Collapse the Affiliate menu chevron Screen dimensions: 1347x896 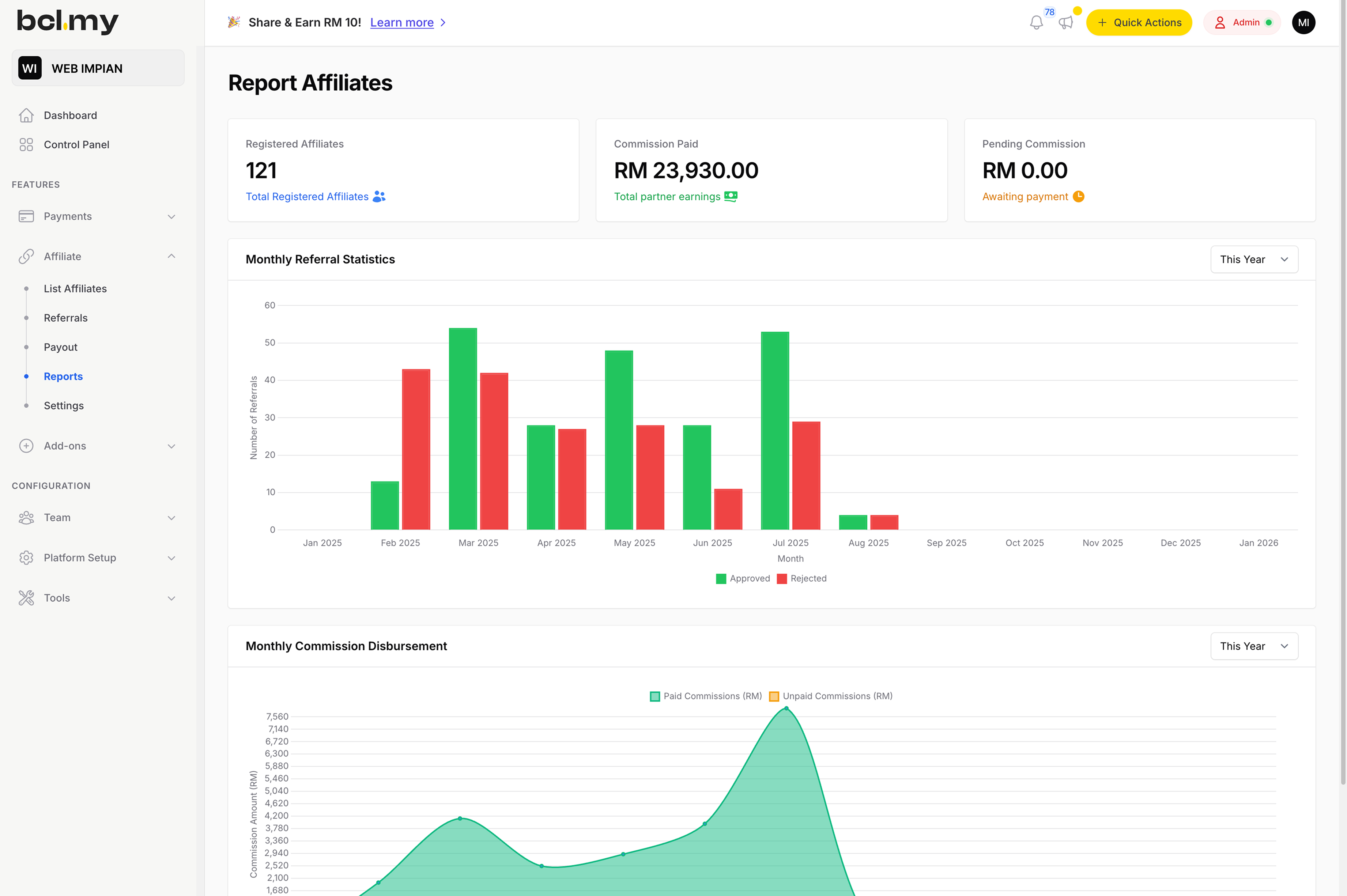(171, 257)
